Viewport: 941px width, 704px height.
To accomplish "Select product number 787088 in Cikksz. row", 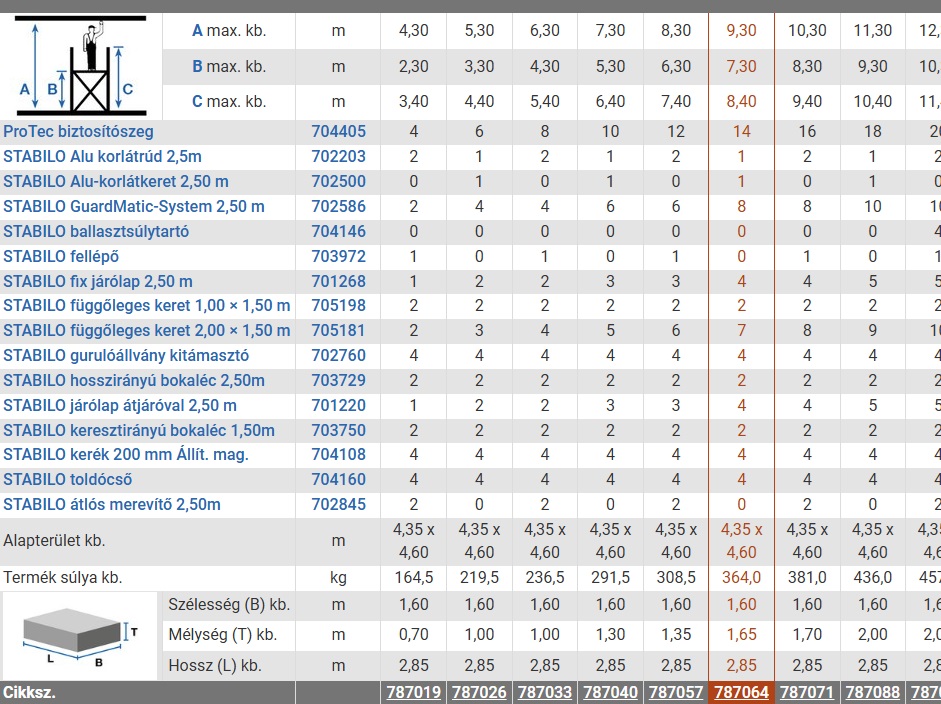I will tap(873, 693).
